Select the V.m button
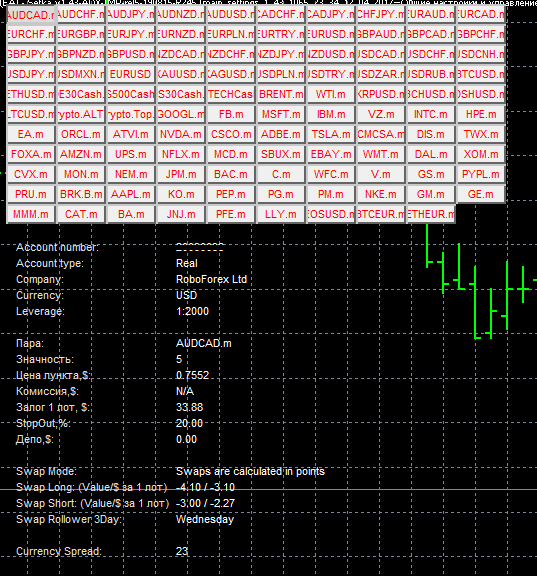 click(x=381, y=174)
